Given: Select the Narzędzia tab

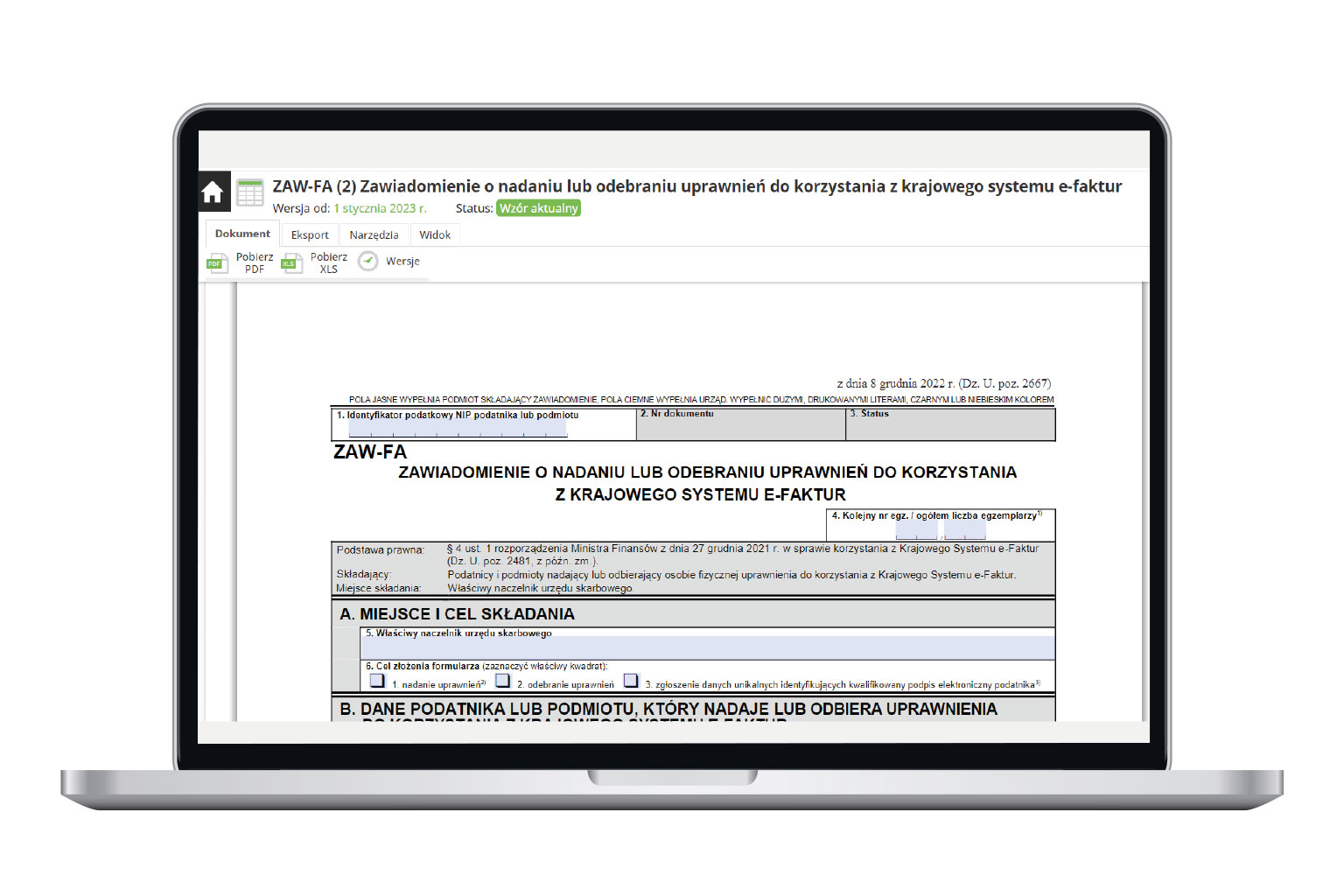Looking at the screenshot, I should (x=374, y=235).
